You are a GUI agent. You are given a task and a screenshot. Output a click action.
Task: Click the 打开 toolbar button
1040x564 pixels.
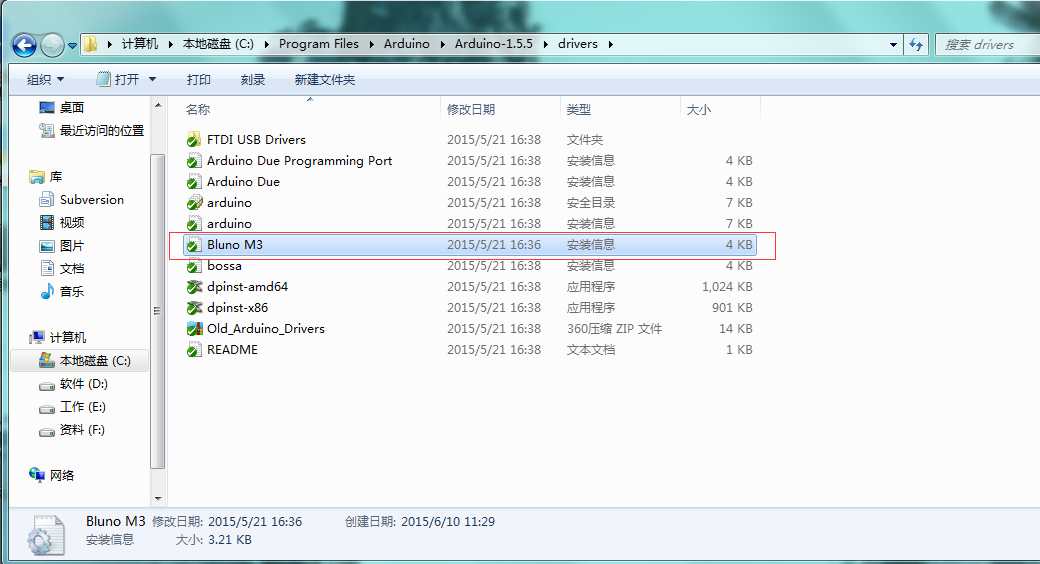[118, 80]
